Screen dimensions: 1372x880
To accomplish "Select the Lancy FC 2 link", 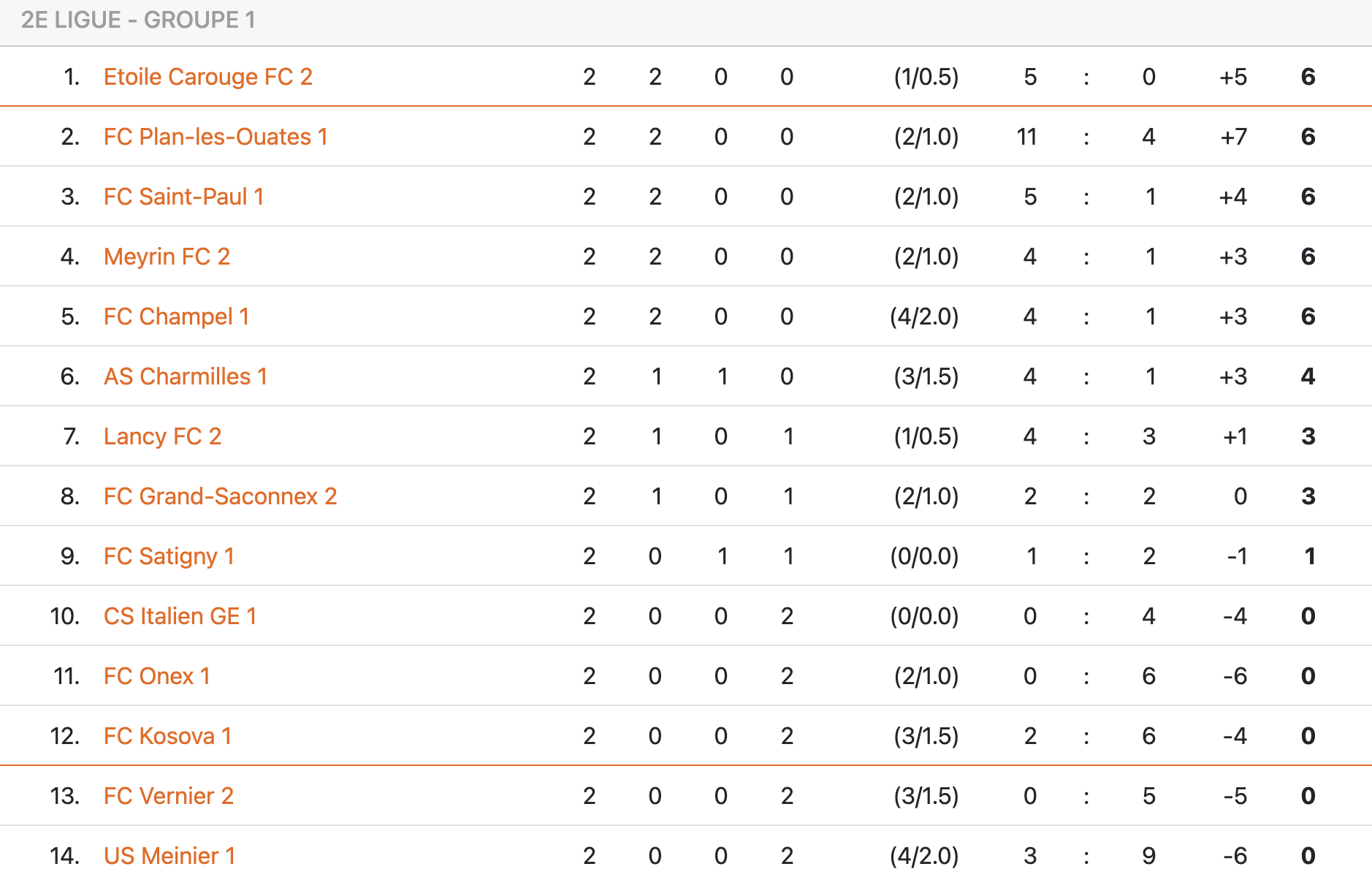I will pos(162,436).
